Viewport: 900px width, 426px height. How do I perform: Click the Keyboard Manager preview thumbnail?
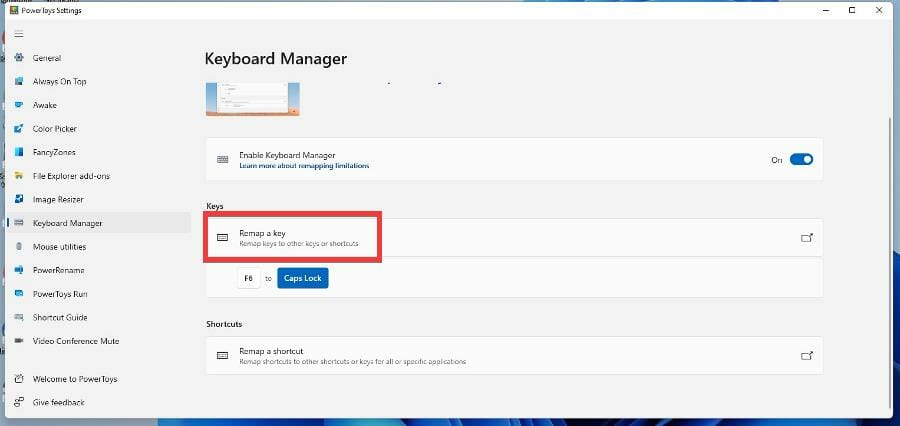click(x=253, y=99)
